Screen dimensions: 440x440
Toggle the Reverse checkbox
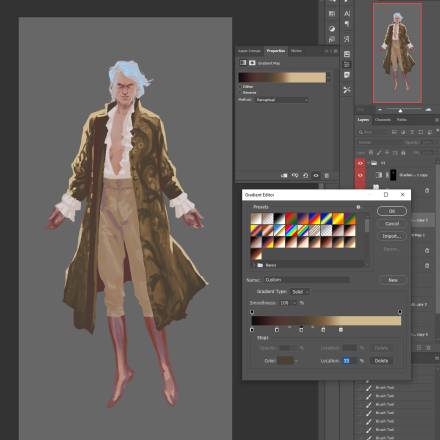click(240, 92)
